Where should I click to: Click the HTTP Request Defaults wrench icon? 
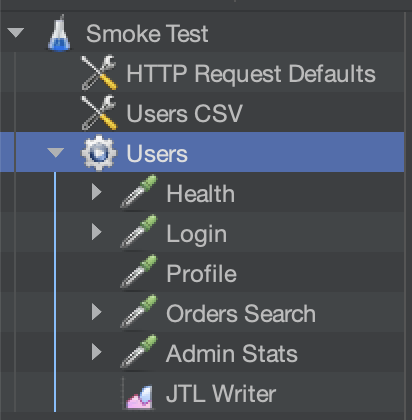pyautogui.click(x=99, y=73)
